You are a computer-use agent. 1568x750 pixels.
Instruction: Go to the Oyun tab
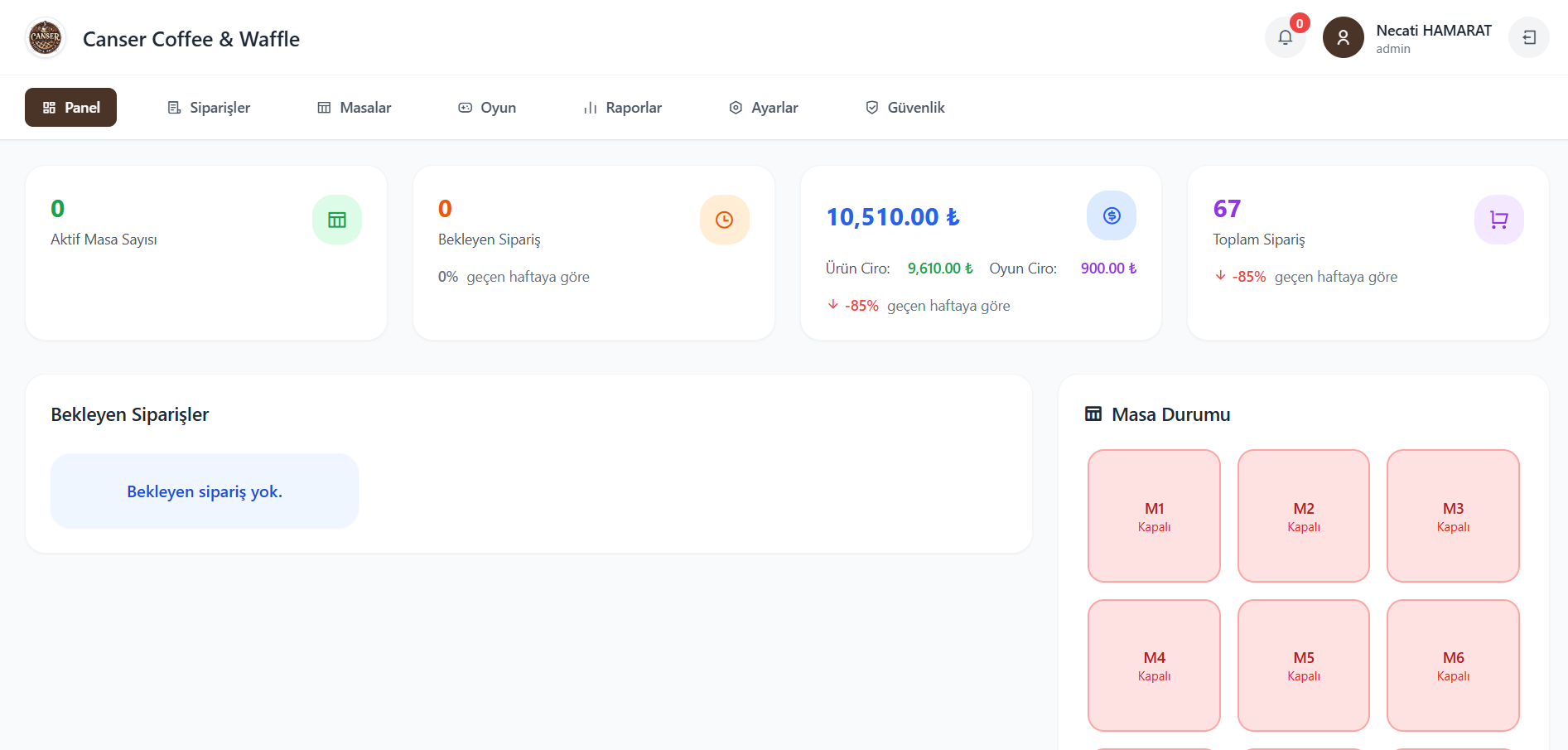click(487, 108)
